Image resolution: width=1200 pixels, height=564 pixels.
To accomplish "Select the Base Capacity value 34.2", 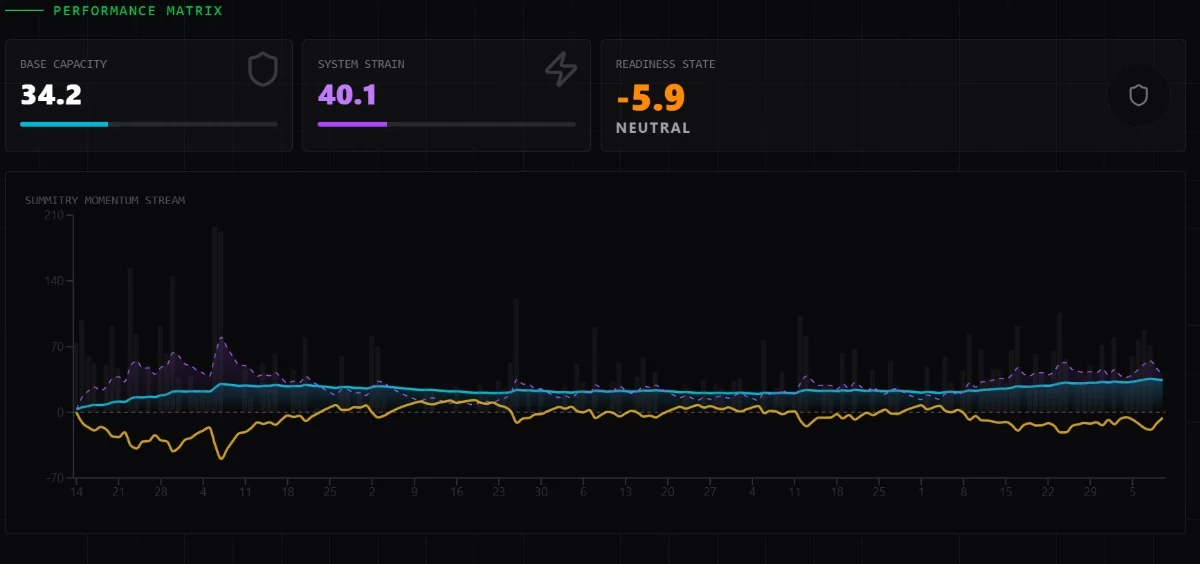I will [x=51, y=95].
